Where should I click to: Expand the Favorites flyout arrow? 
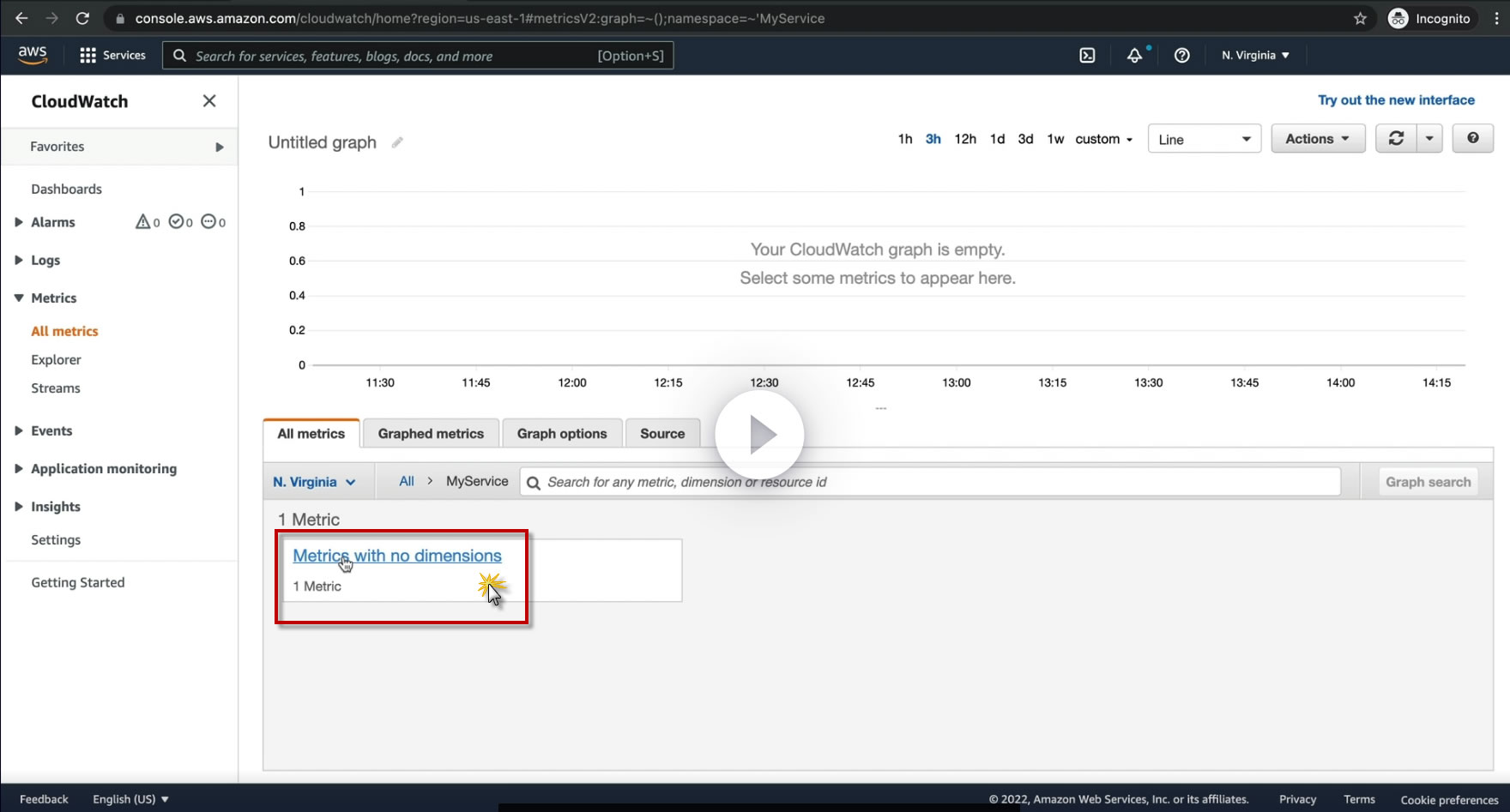220,147
